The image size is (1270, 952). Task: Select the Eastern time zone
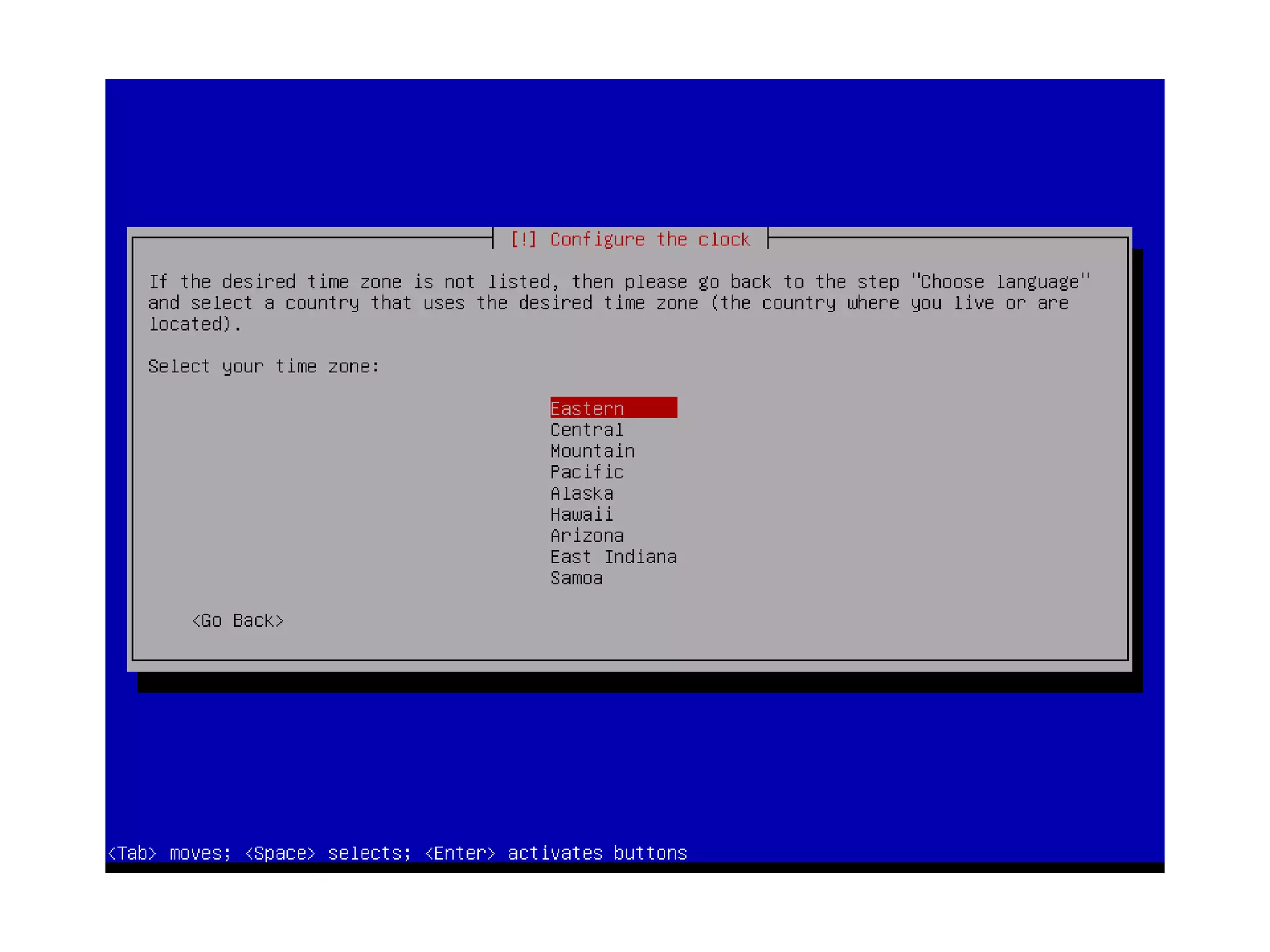[587, 408]
